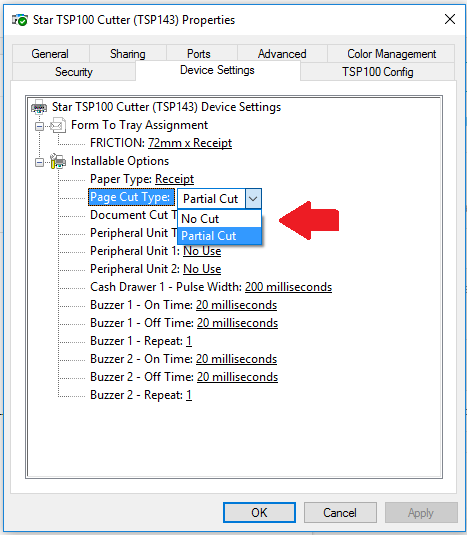Image resolution: width=467 pixels, height=535 pixels.
Task: Open the Security tab
Action: pos(74,72)
